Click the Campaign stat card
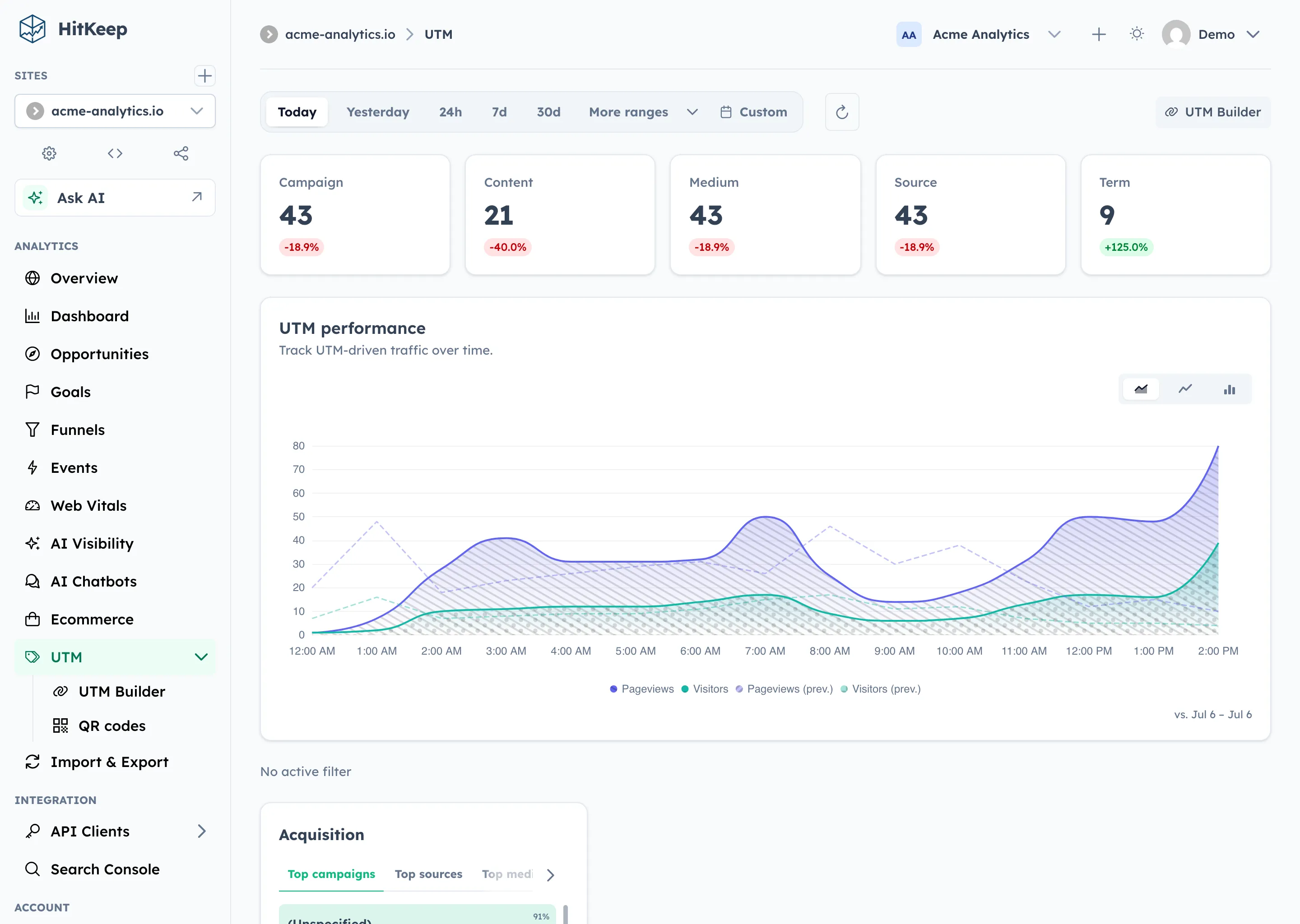The image size is (1300, 924). pos(355,215)
